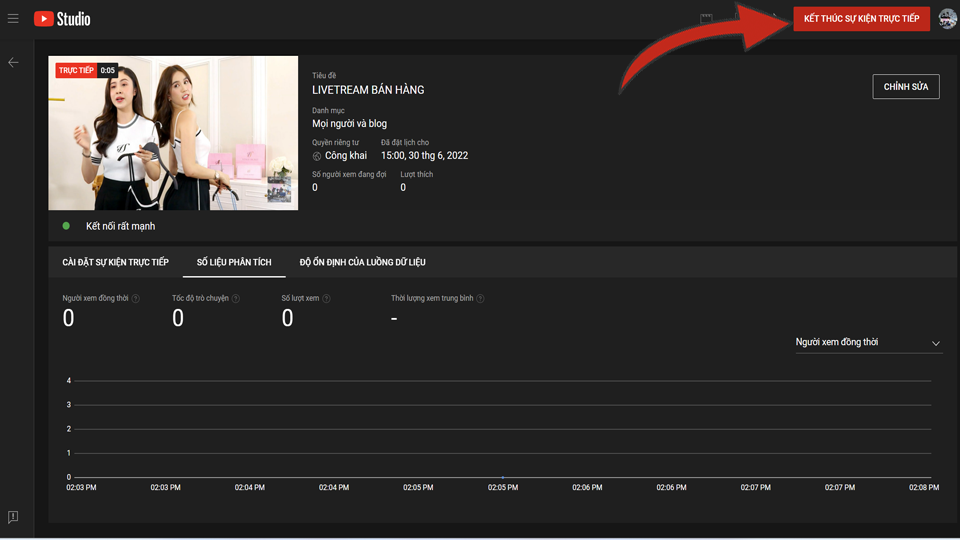960x540 pixels.
Task: Switch to Cài đặt sự kiện trực tiếp tab
Action: tap(115, 262)
